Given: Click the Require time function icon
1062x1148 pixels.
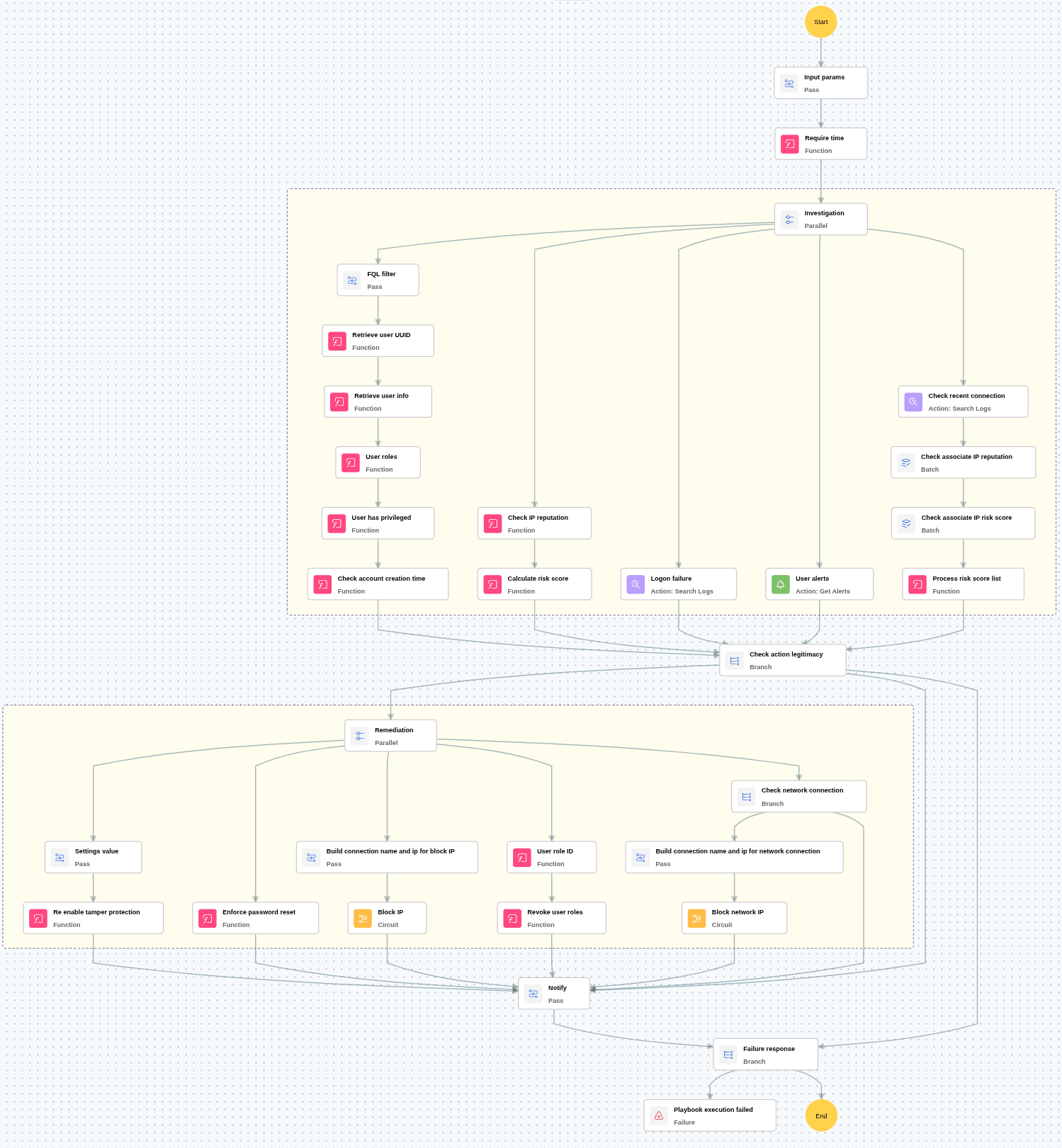Looking at the screenshot, I should (x=790, y=144).
